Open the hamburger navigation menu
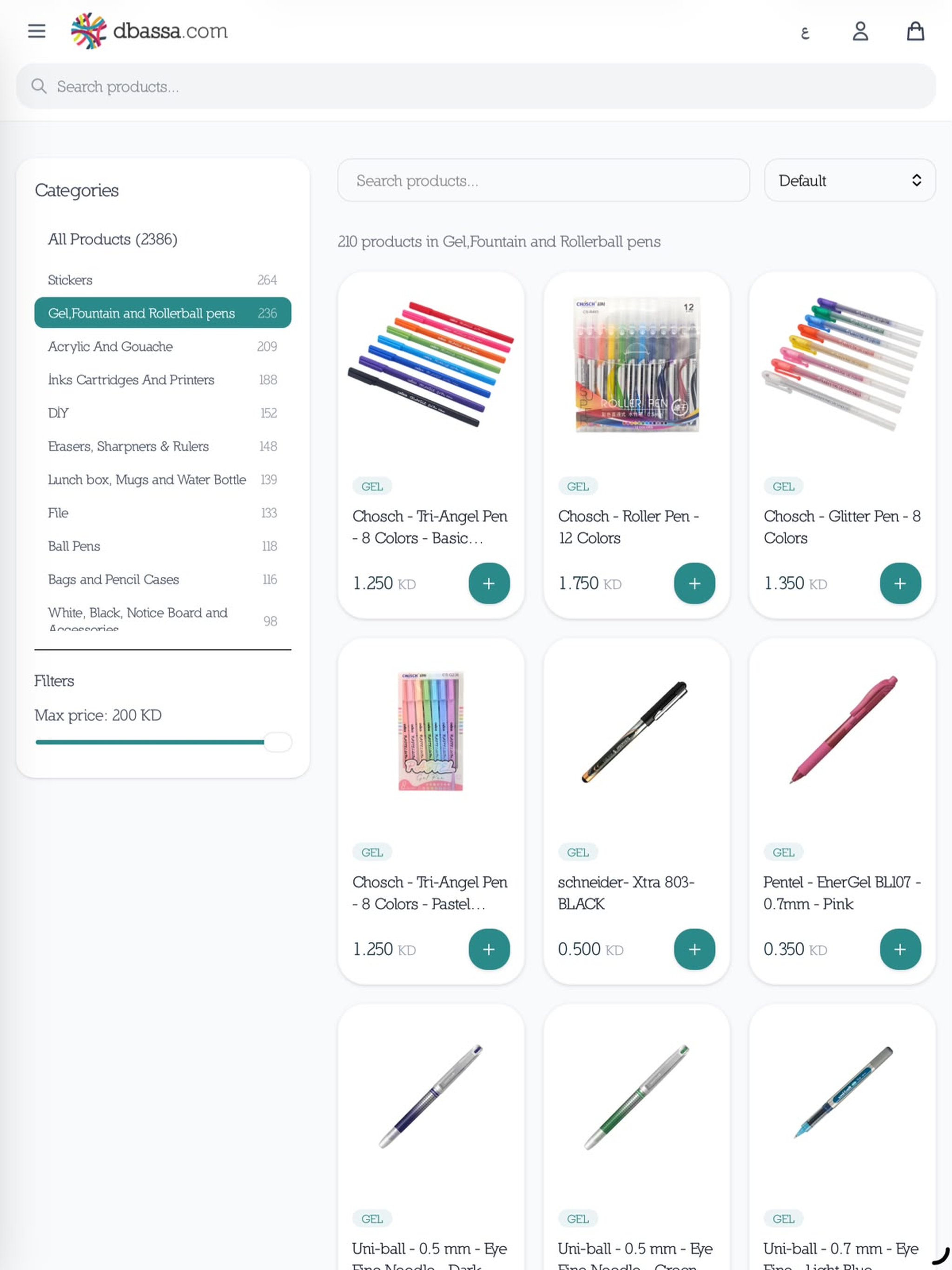 (37, 31)
